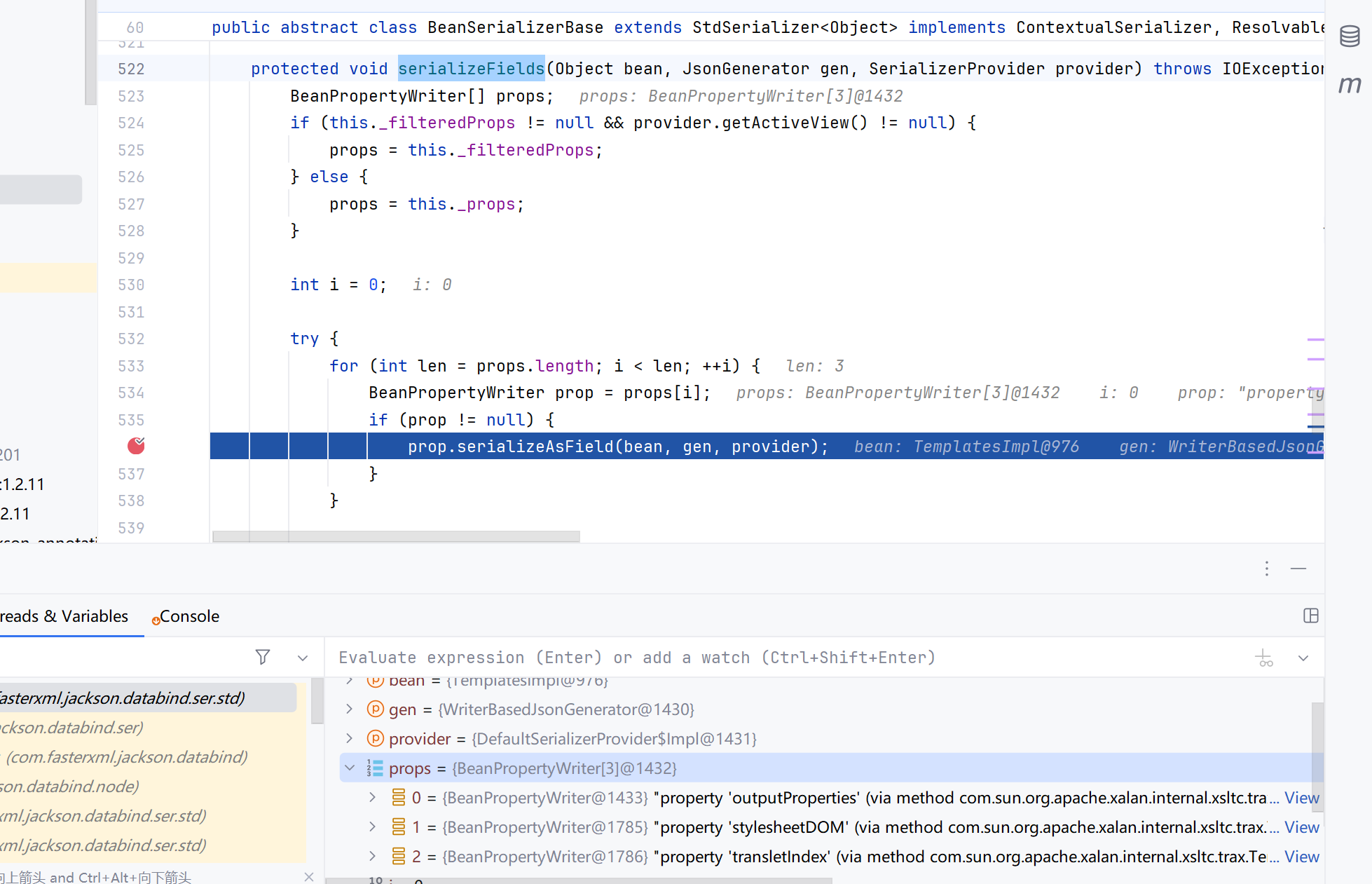Open View link for outputProperties entry
This screenshot has width=1372, height=884.
click(x=1301, y=798)
